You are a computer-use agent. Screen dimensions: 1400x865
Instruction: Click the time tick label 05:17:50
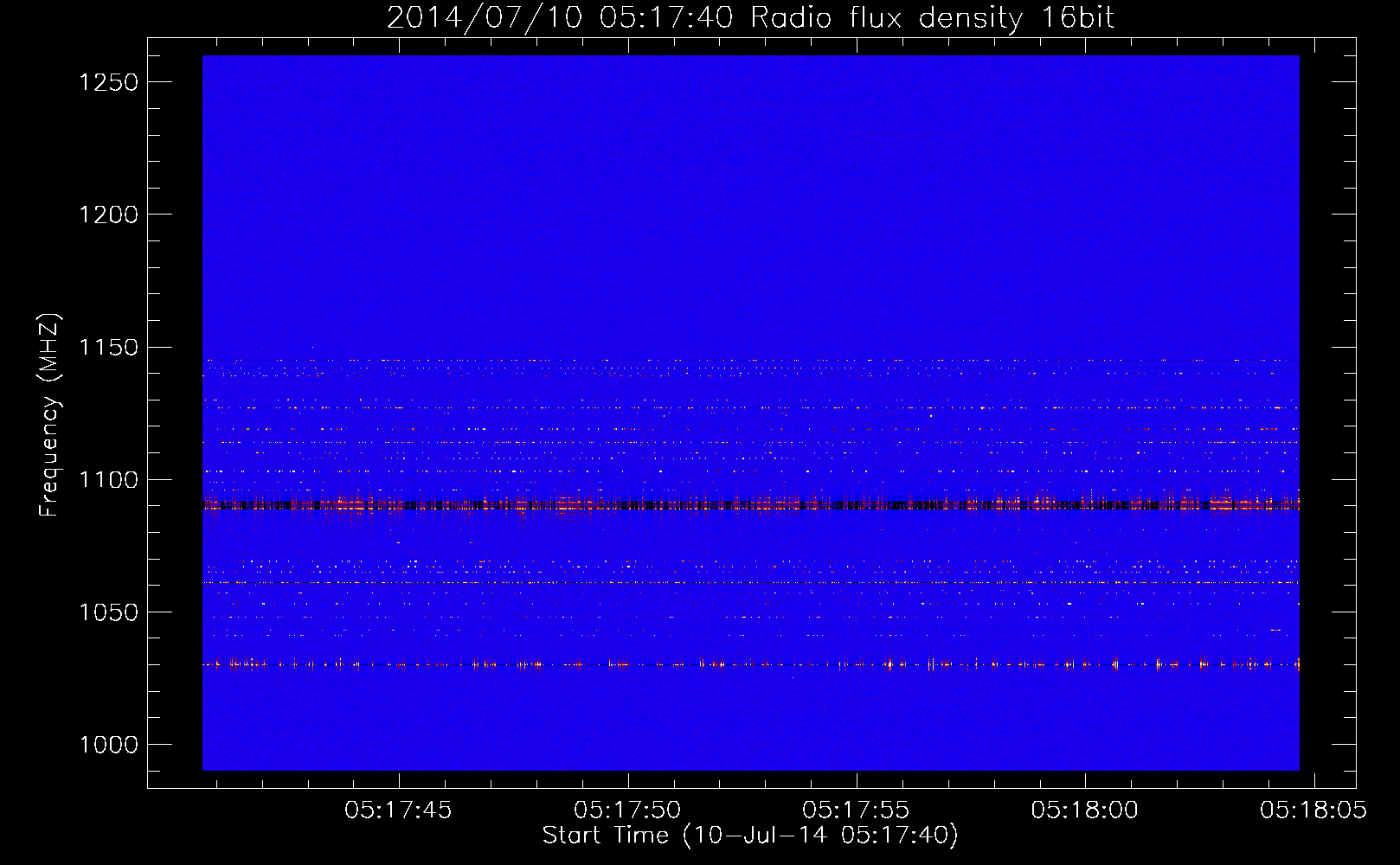coord(627,811)
